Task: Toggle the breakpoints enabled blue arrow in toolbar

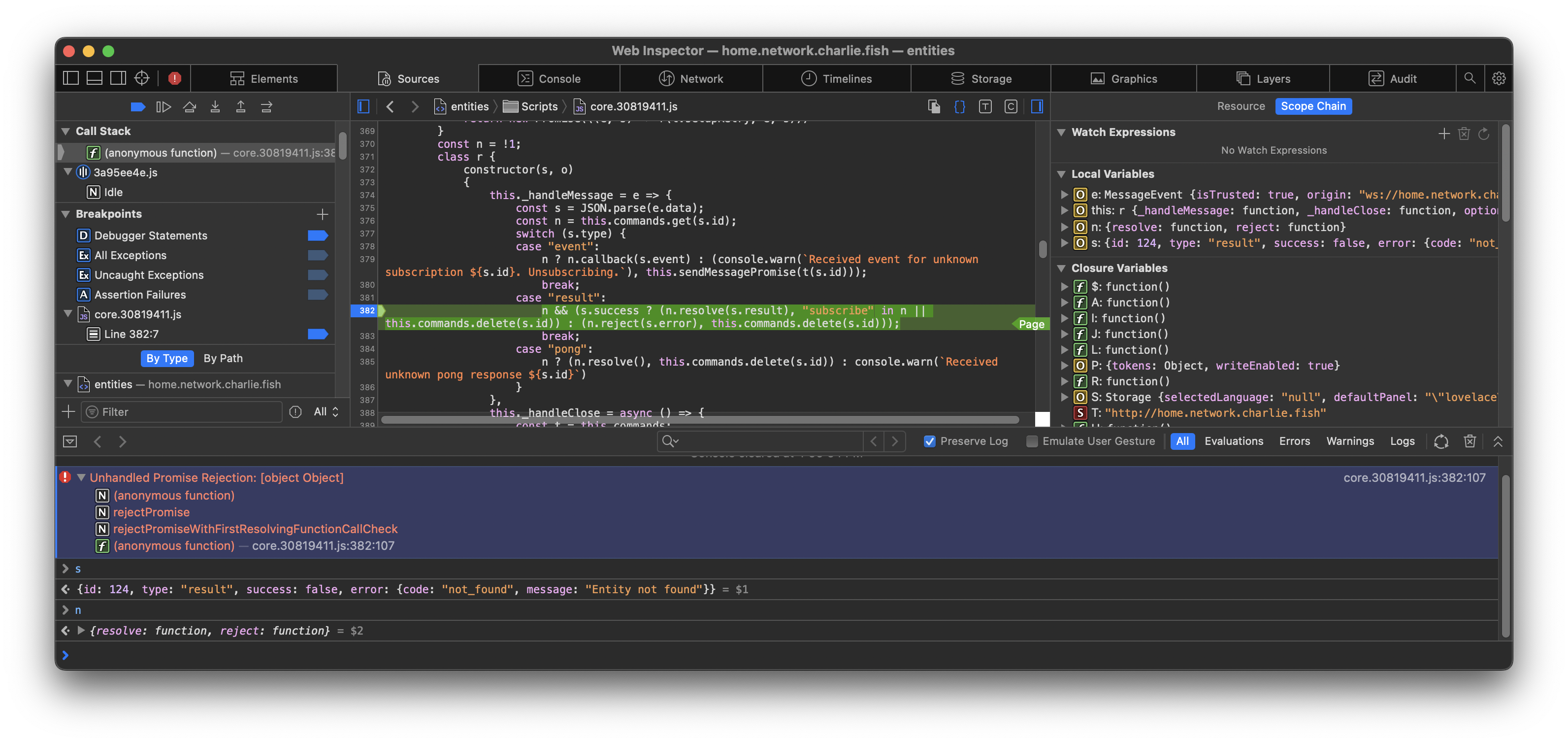Action: coord(137,107)
